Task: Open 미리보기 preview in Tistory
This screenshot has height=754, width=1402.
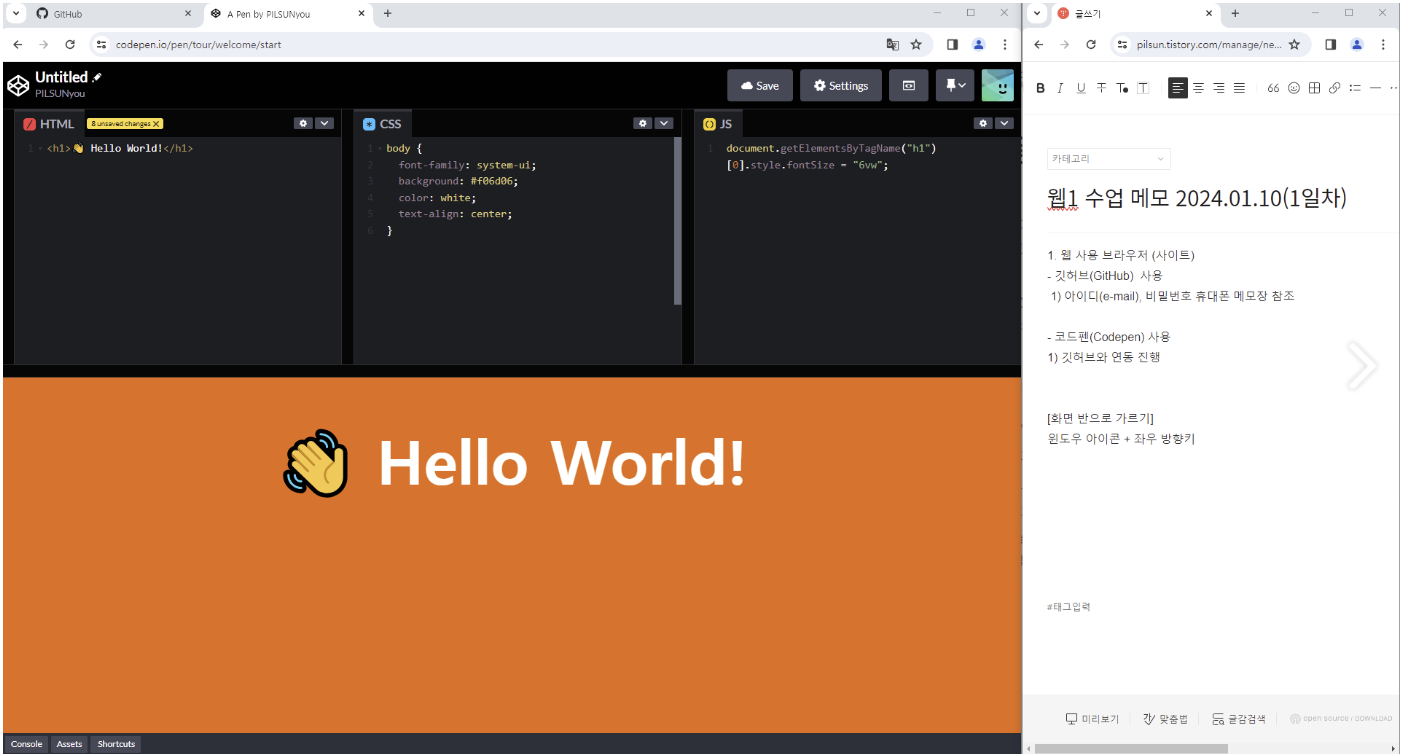Action: coord(1092,719)
